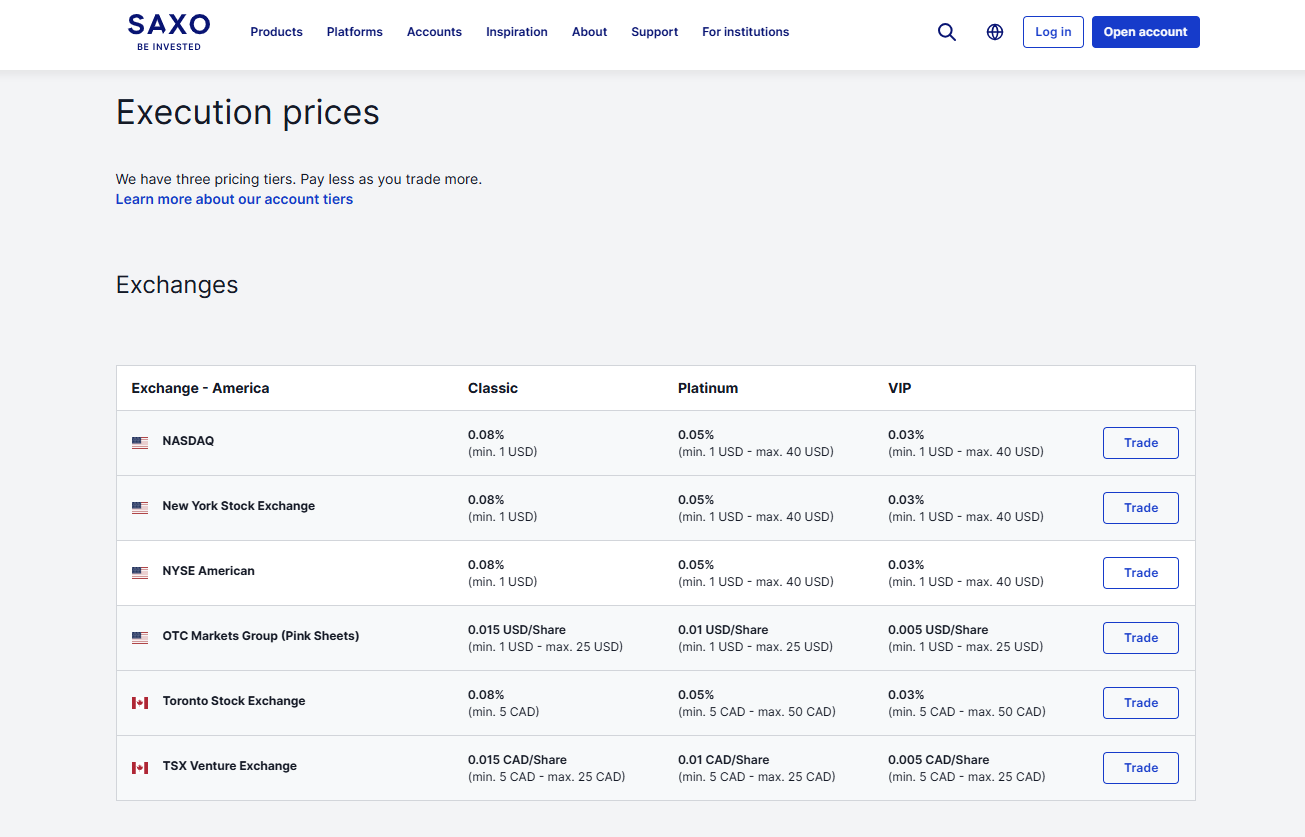The width and height of the screenshot is (1305, 837).
Task: Click New York Stock Exchange Classic rate 0.08%
Action: click(x=486, y=500)
